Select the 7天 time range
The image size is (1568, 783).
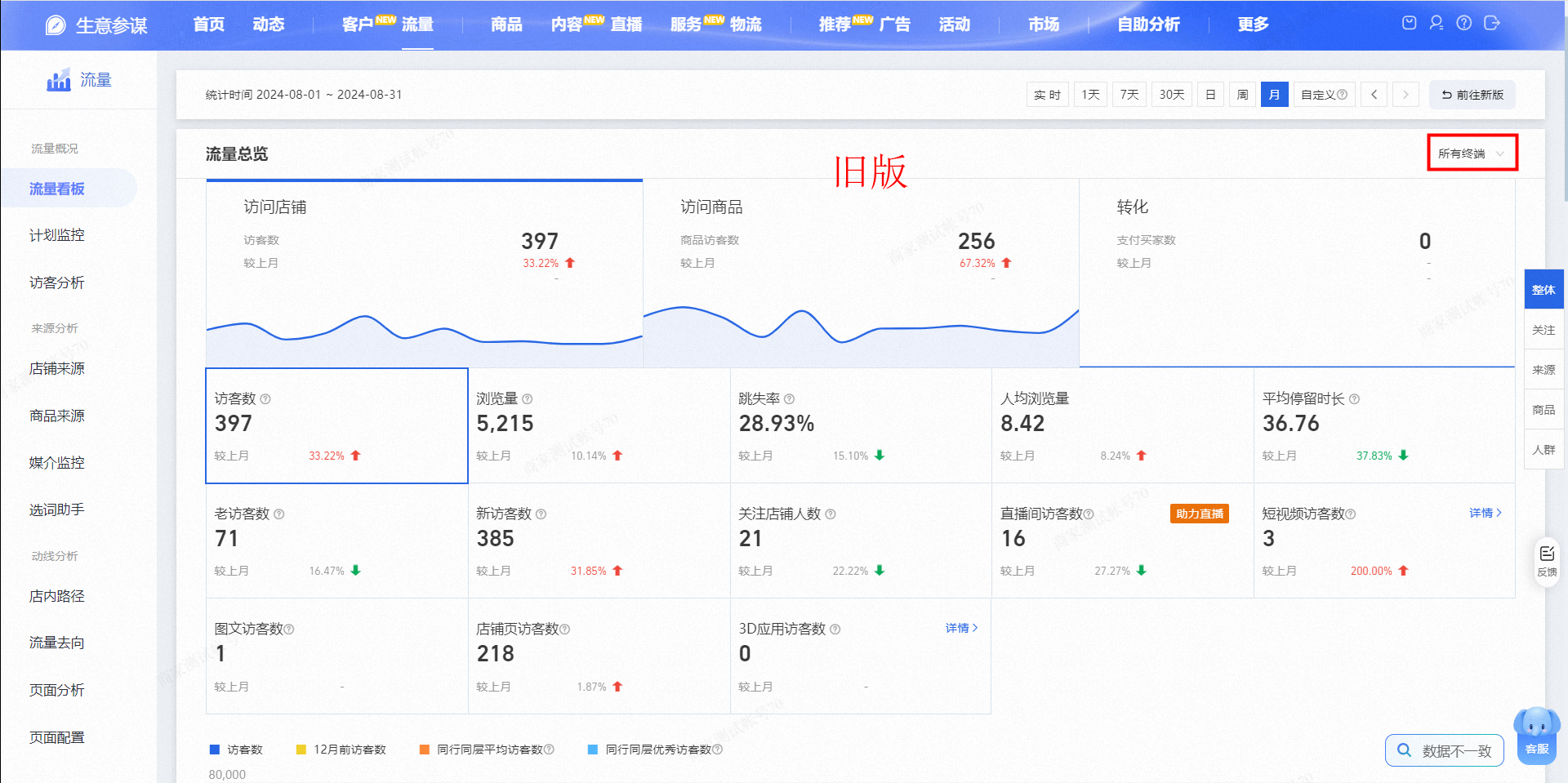pos(1129,95)
